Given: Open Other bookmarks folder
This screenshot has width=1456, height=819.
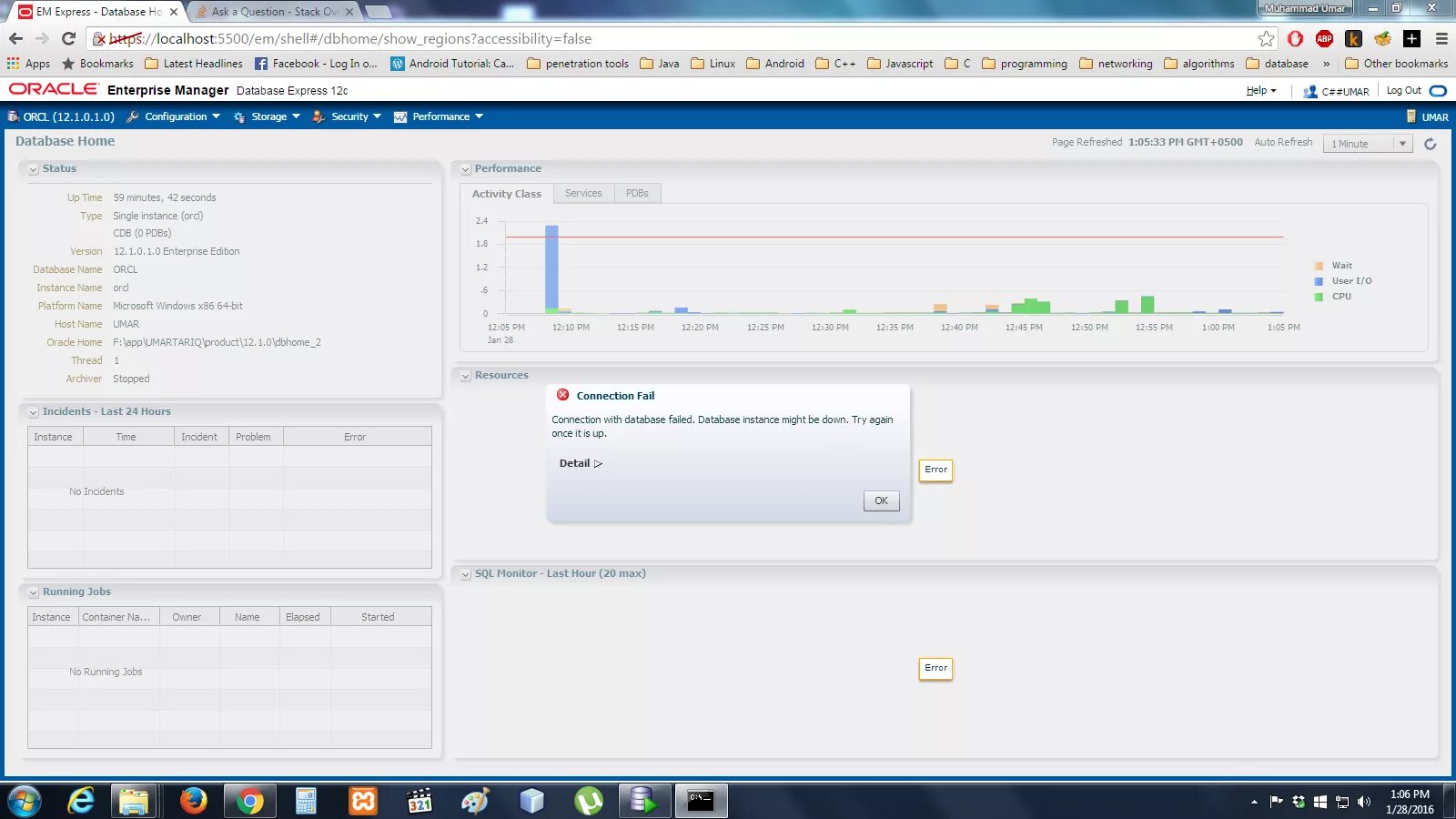Looking at the screenshot, I should click(x=1397, y=64).
